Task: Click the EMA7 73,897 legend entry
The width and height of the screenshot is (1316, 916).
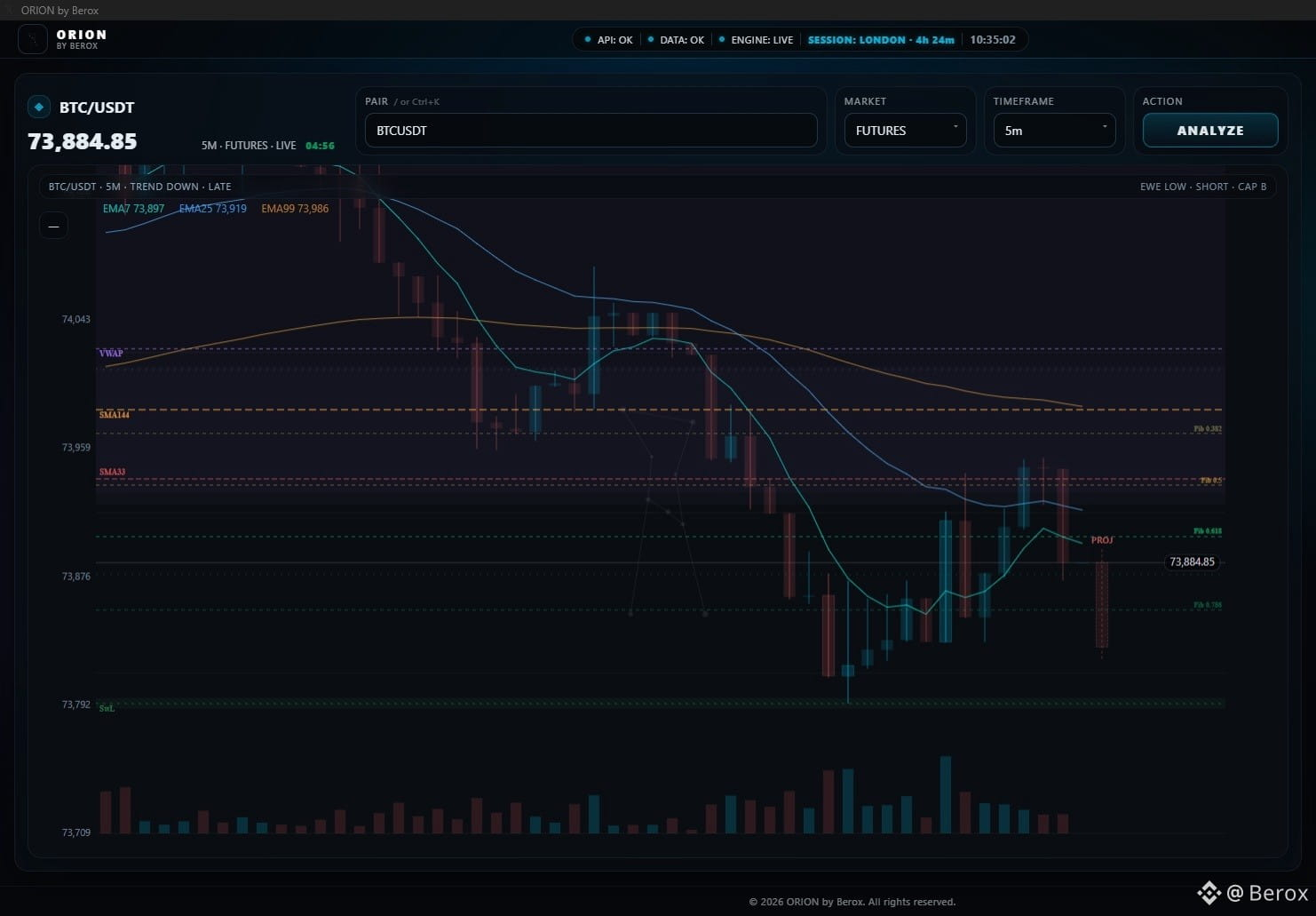Action: (x=133, y=209)
